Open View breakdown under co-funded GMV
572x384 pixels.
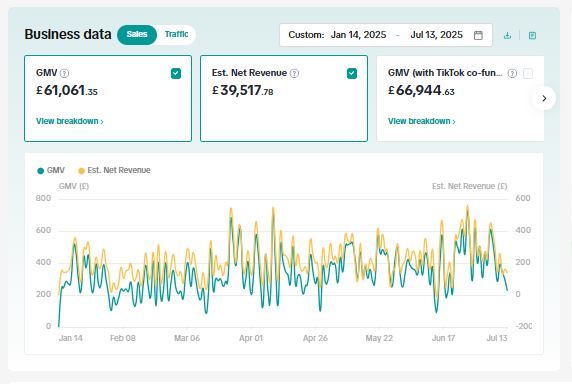pyautogui.click(x=422, y=121)
